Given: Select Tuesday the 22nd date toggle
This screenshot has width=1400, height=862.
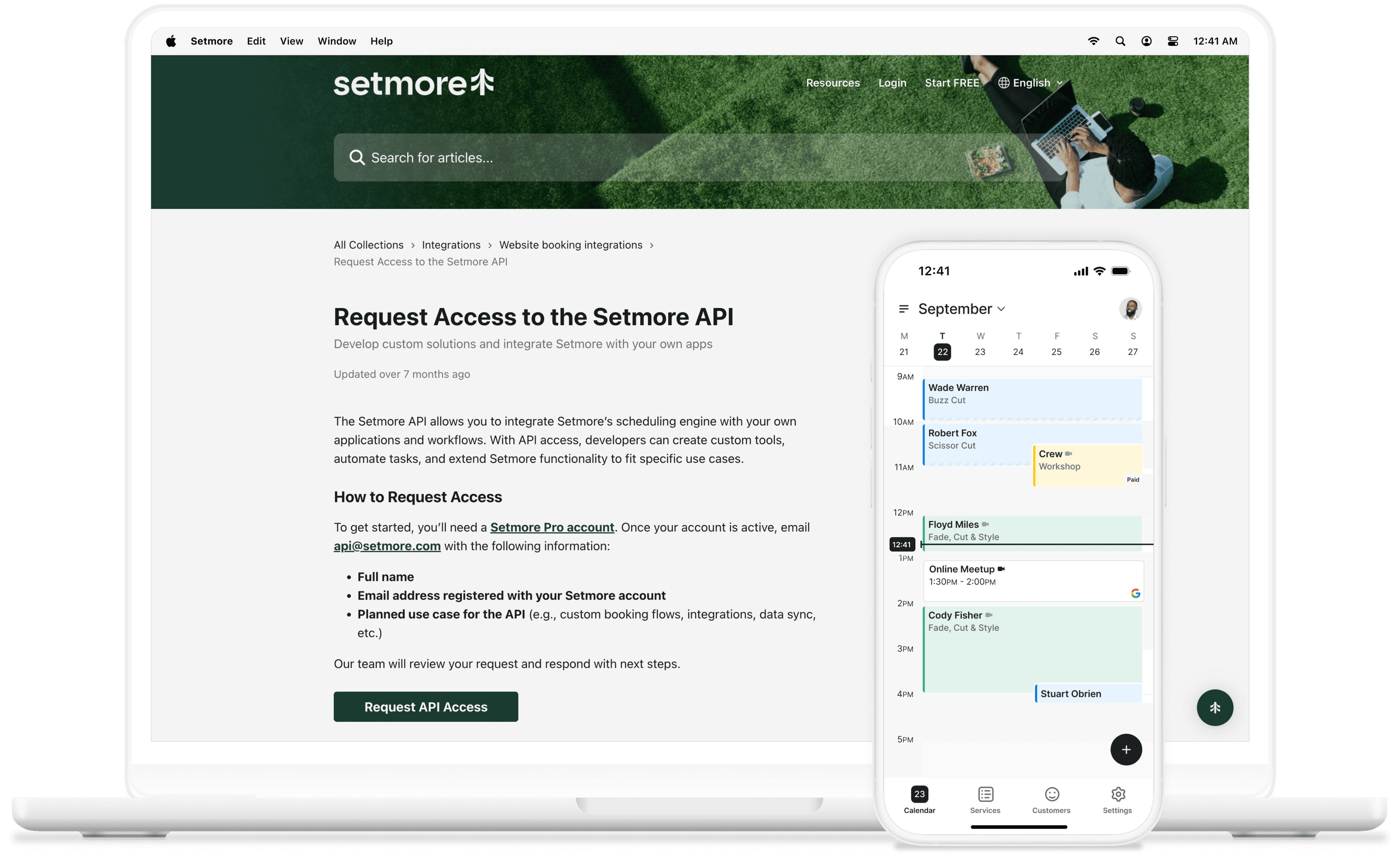Looking at the screenshot, I should coord(942,352).
